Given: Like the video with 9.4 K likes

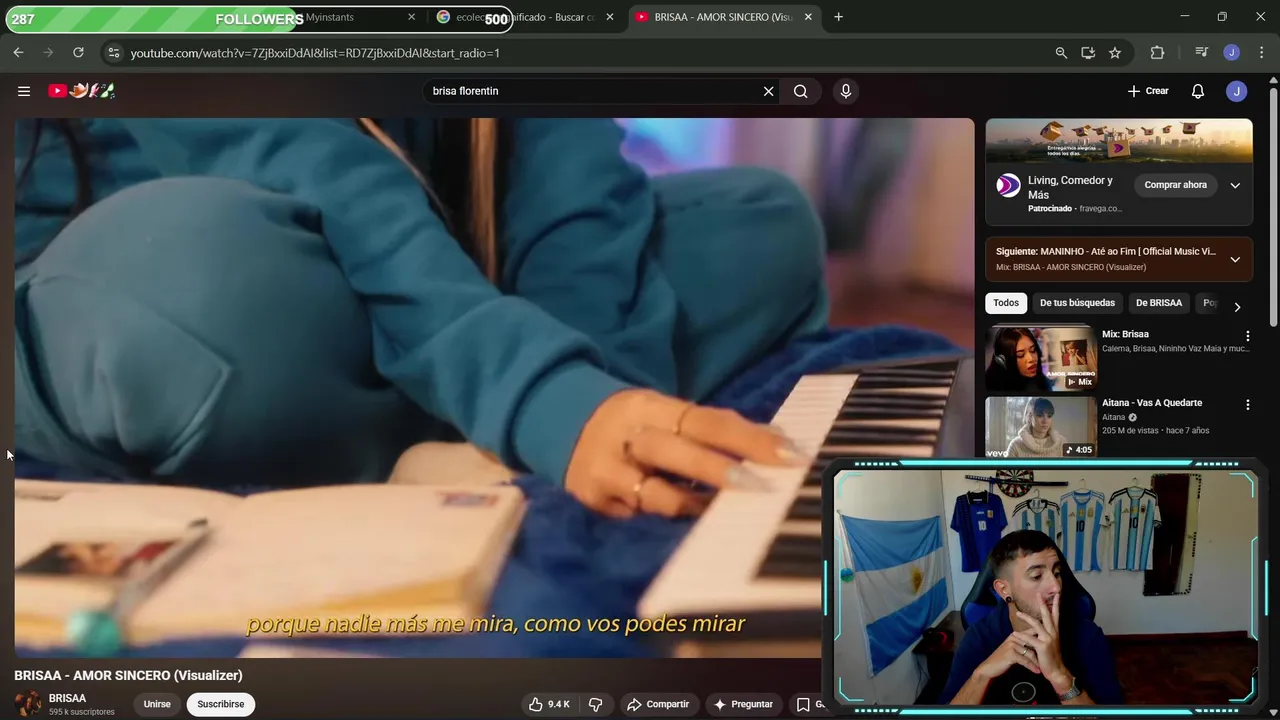Looking at the screenshot, I should tap(549, 704).
